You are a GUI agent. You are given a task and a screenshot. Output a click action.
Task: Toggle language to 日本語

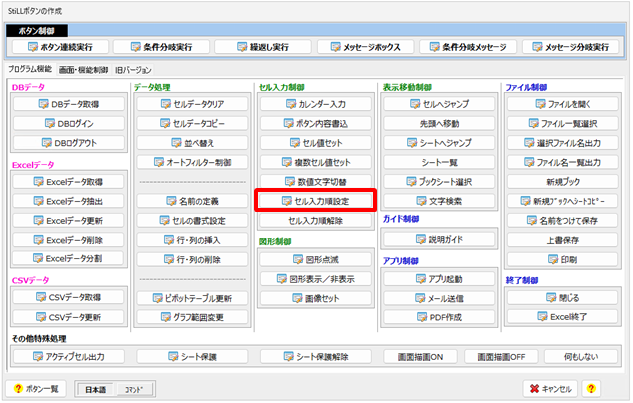click(x=96, y=388)
